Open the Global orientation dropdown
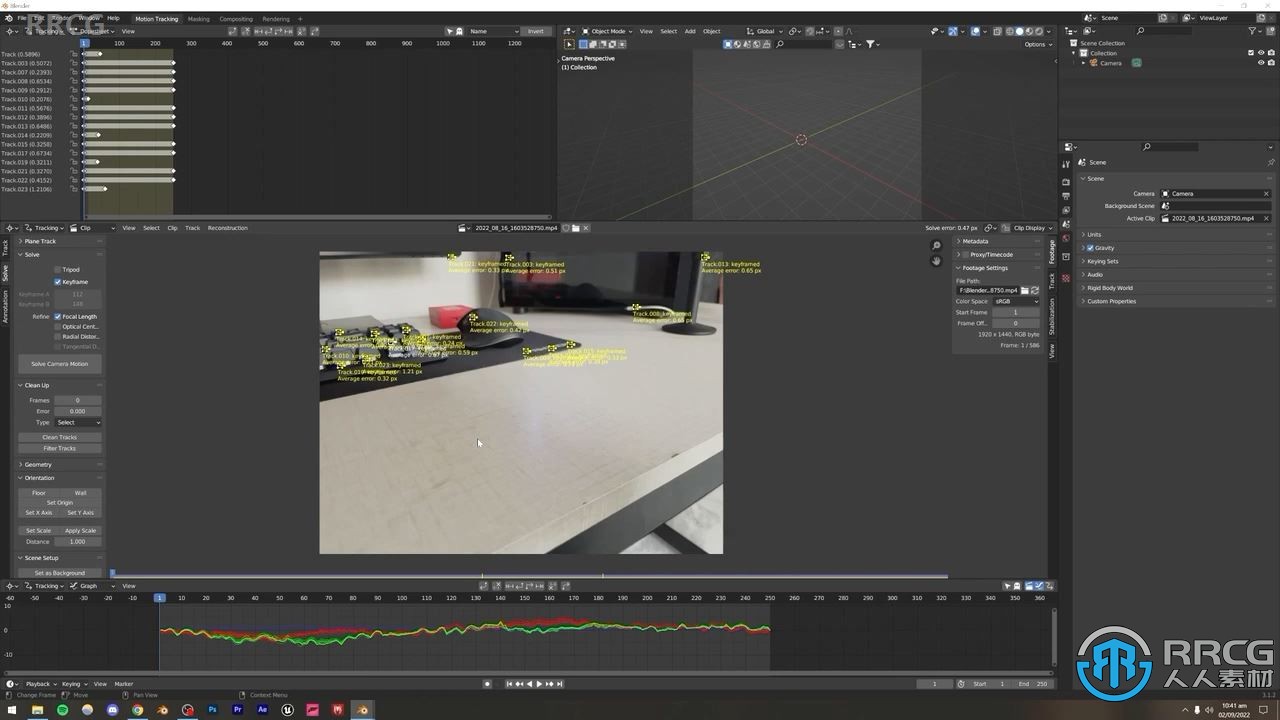 pos(764,31)
